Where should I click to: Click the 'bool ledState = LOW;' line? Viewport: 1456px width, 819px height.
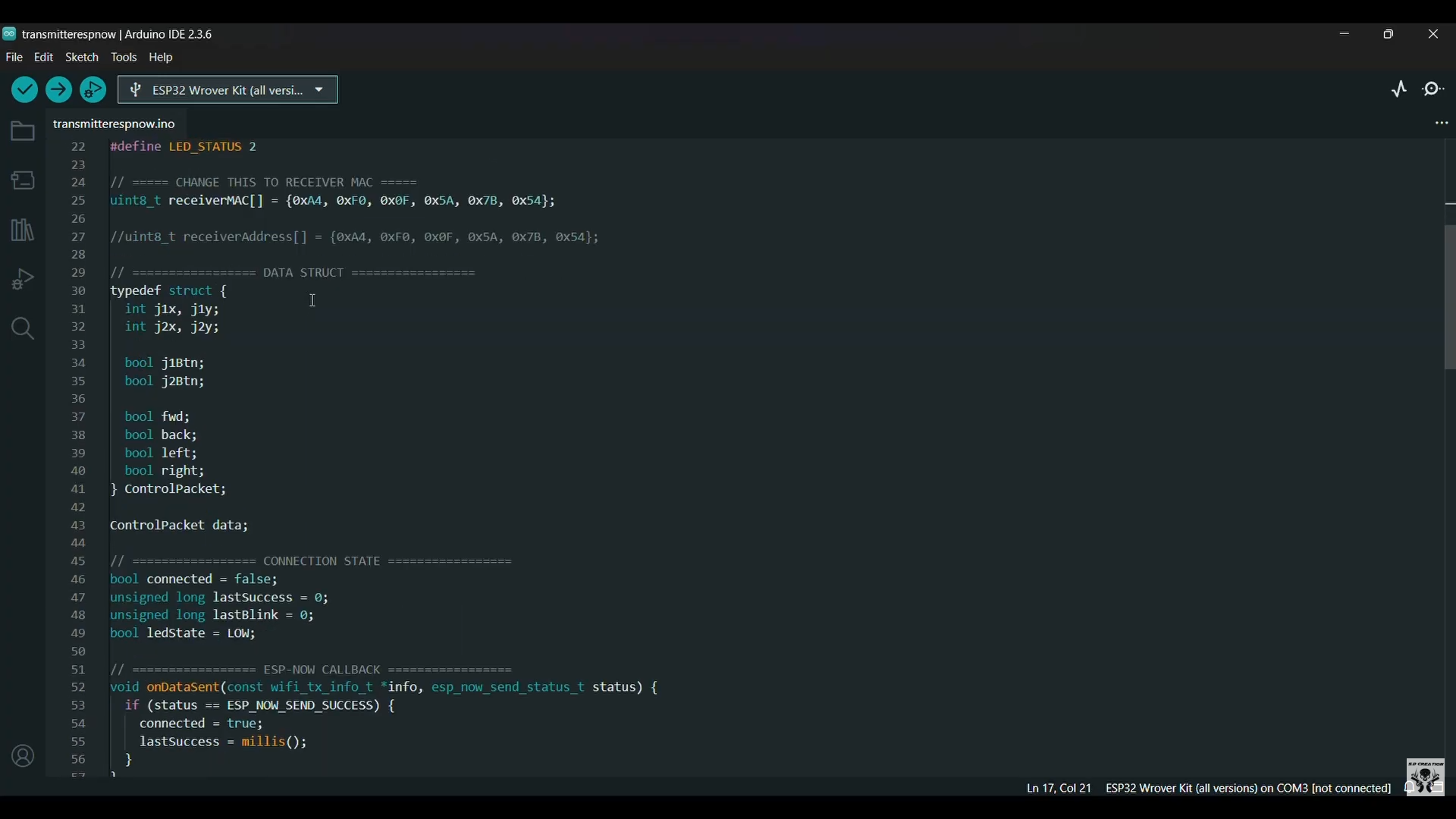[184, 633]
